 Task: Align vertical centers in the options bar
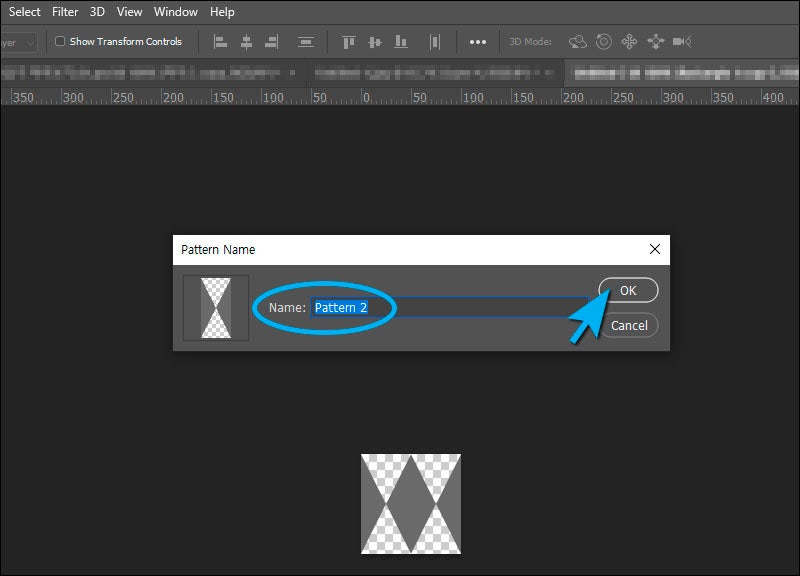[x=375, y=42]
